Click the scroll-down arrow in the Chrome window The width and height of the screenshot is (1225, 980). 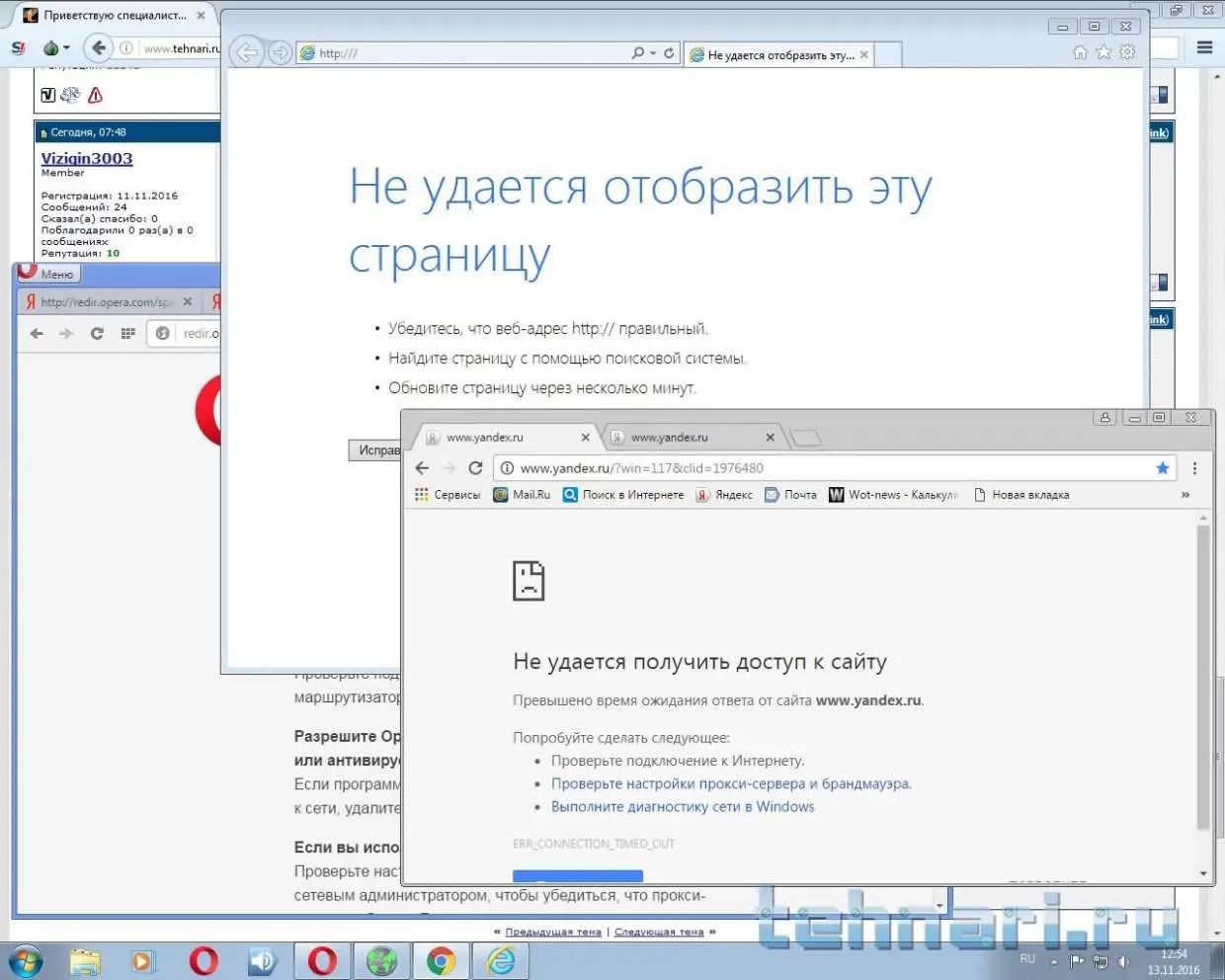(1203, 873)
